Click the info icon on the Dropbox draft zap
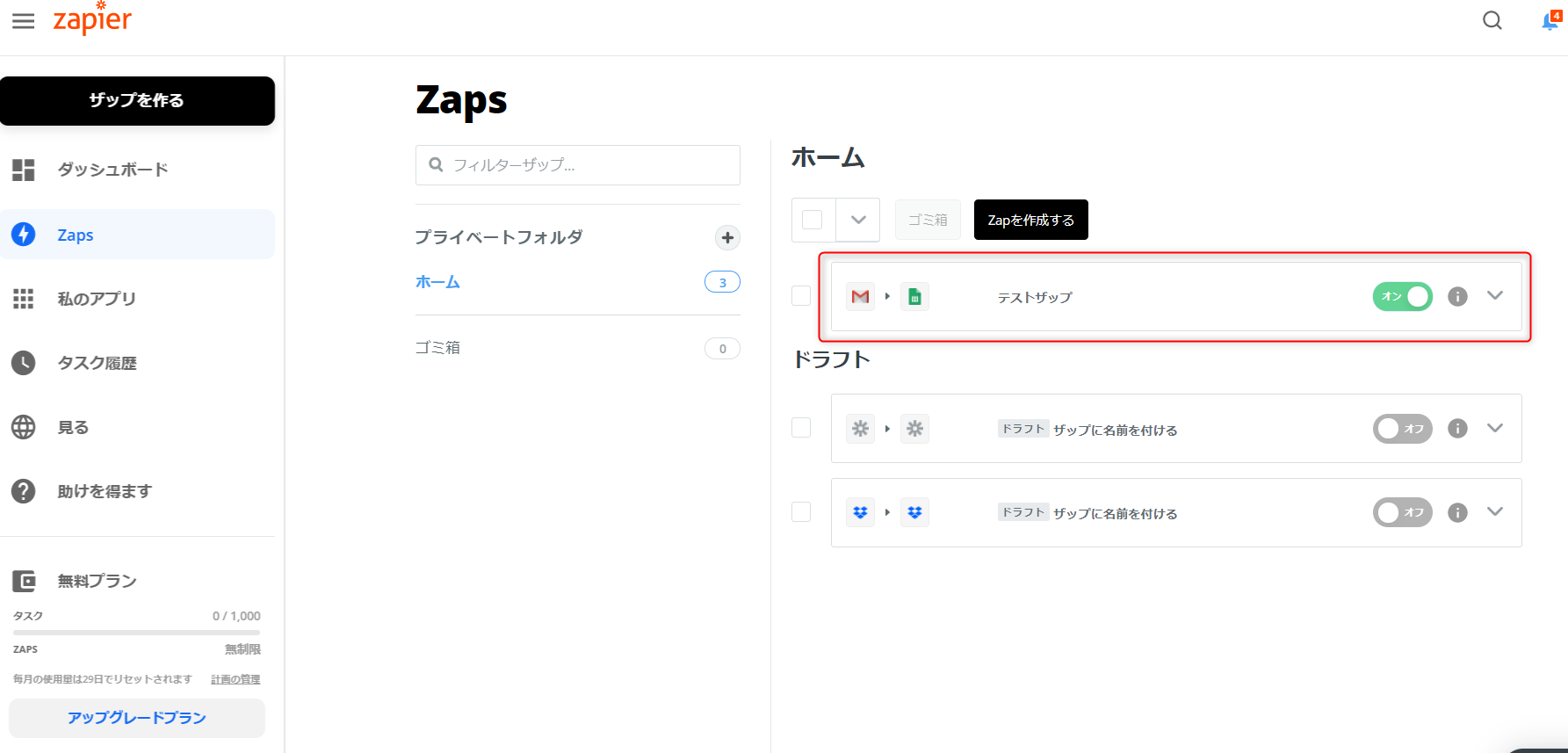The image size is (1568, 753). [x=1457, y=512]
